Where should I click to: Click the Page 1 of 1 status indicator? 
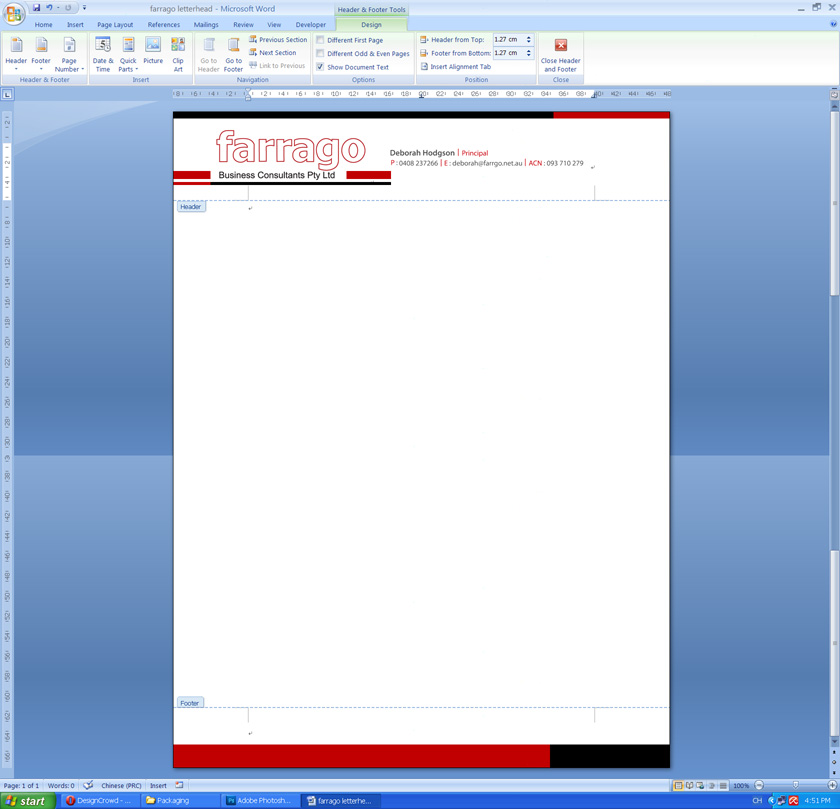(21, 785)
